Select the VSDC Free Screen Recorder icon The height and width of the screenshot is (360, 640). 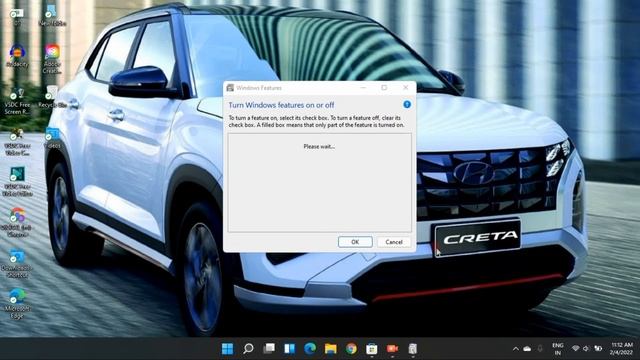pyautogui.click(x=17, y=101)
